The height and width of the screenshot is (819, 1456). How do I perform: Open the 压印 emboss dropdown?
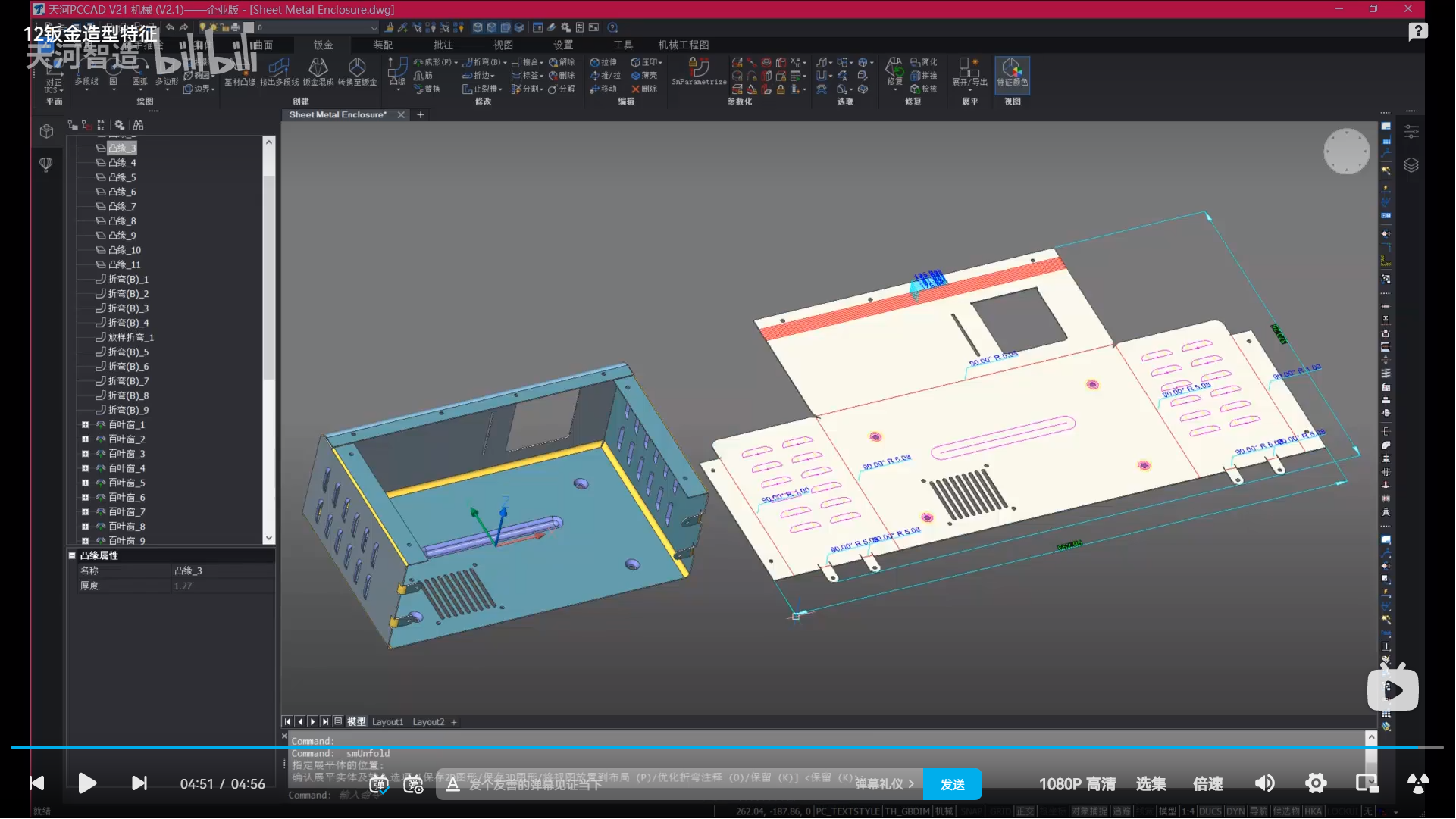(x=647, y=62)
